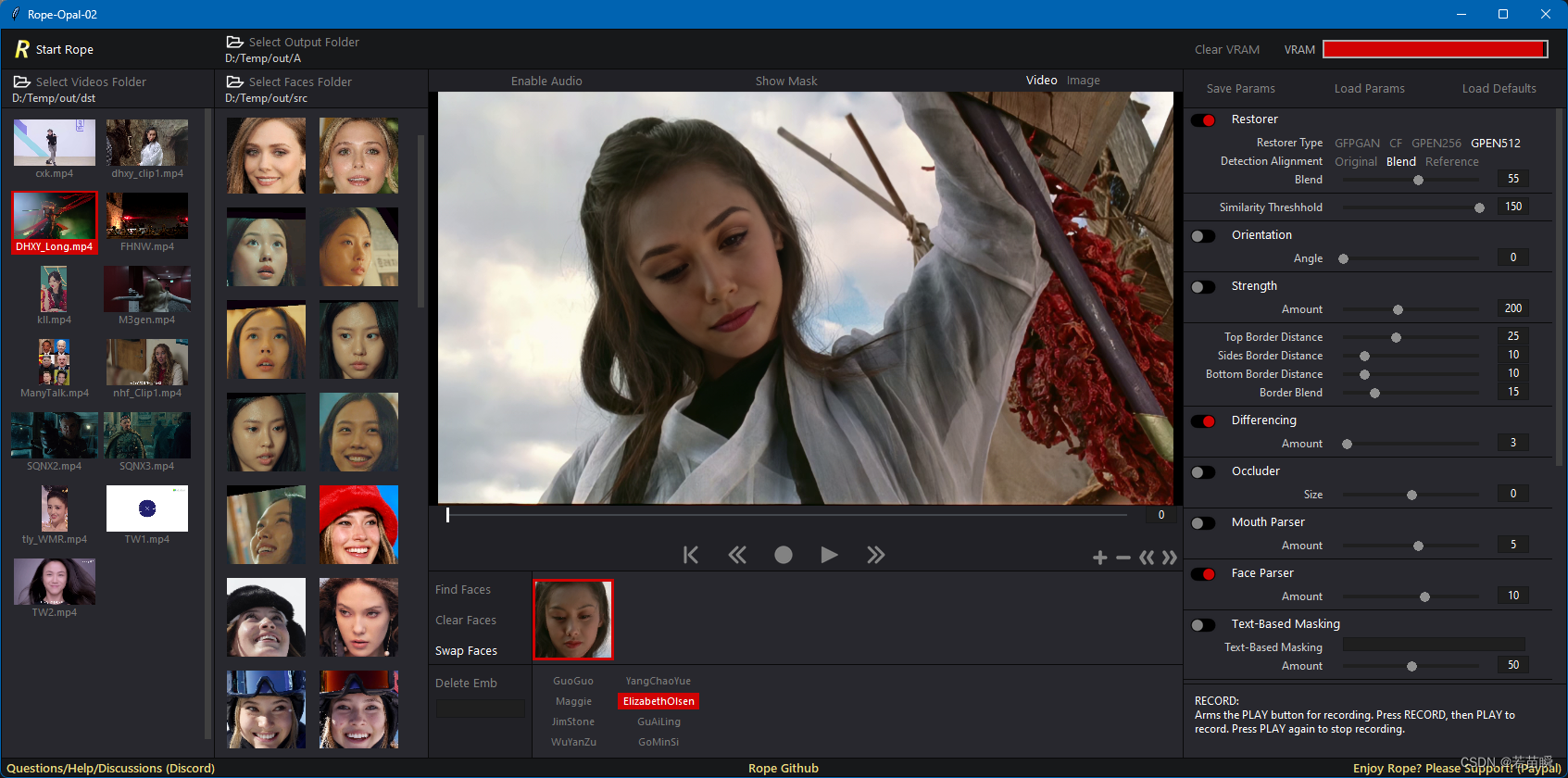Screen dimensions: 1568x778
Task: Open the Select Faces Folder icon
Action: pyautogui.click(x=235, y=82)
